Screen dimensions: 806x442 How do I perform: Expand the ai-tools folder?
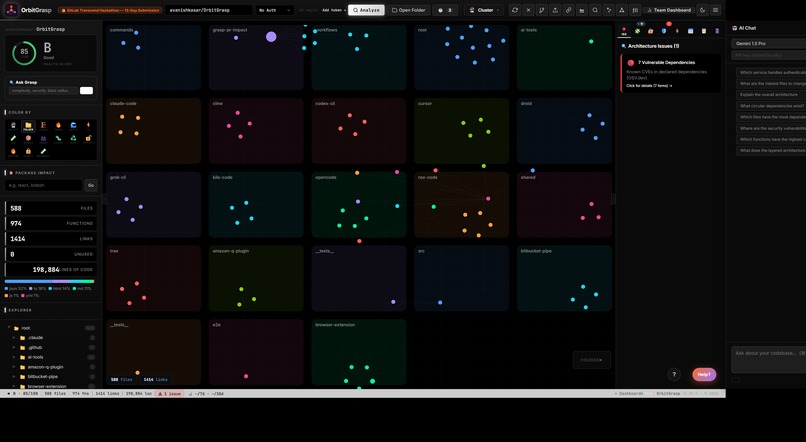click(x=14, y=357)
